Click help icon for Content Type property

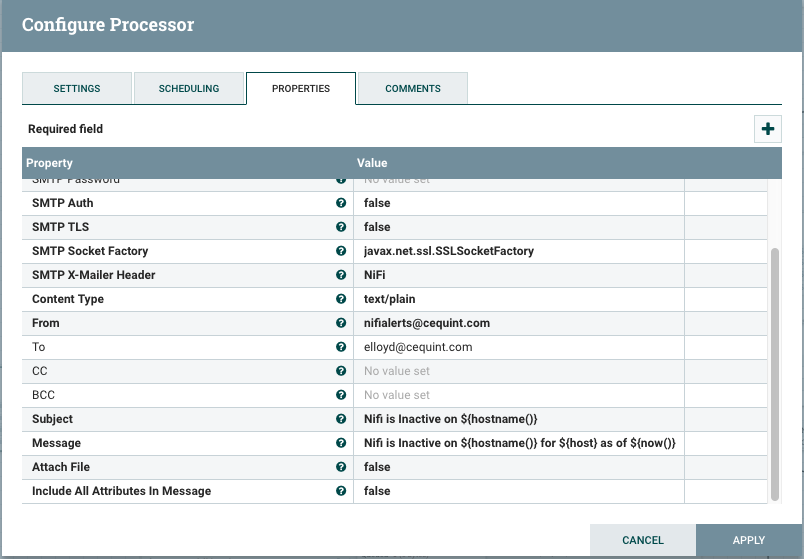coord(342,299)
